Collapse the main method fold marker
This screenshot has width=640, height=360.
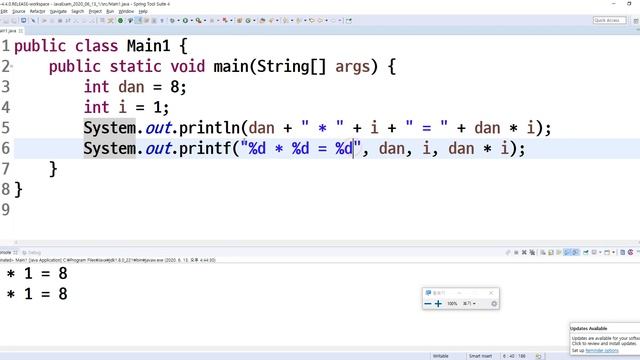(x=12, y=66)
